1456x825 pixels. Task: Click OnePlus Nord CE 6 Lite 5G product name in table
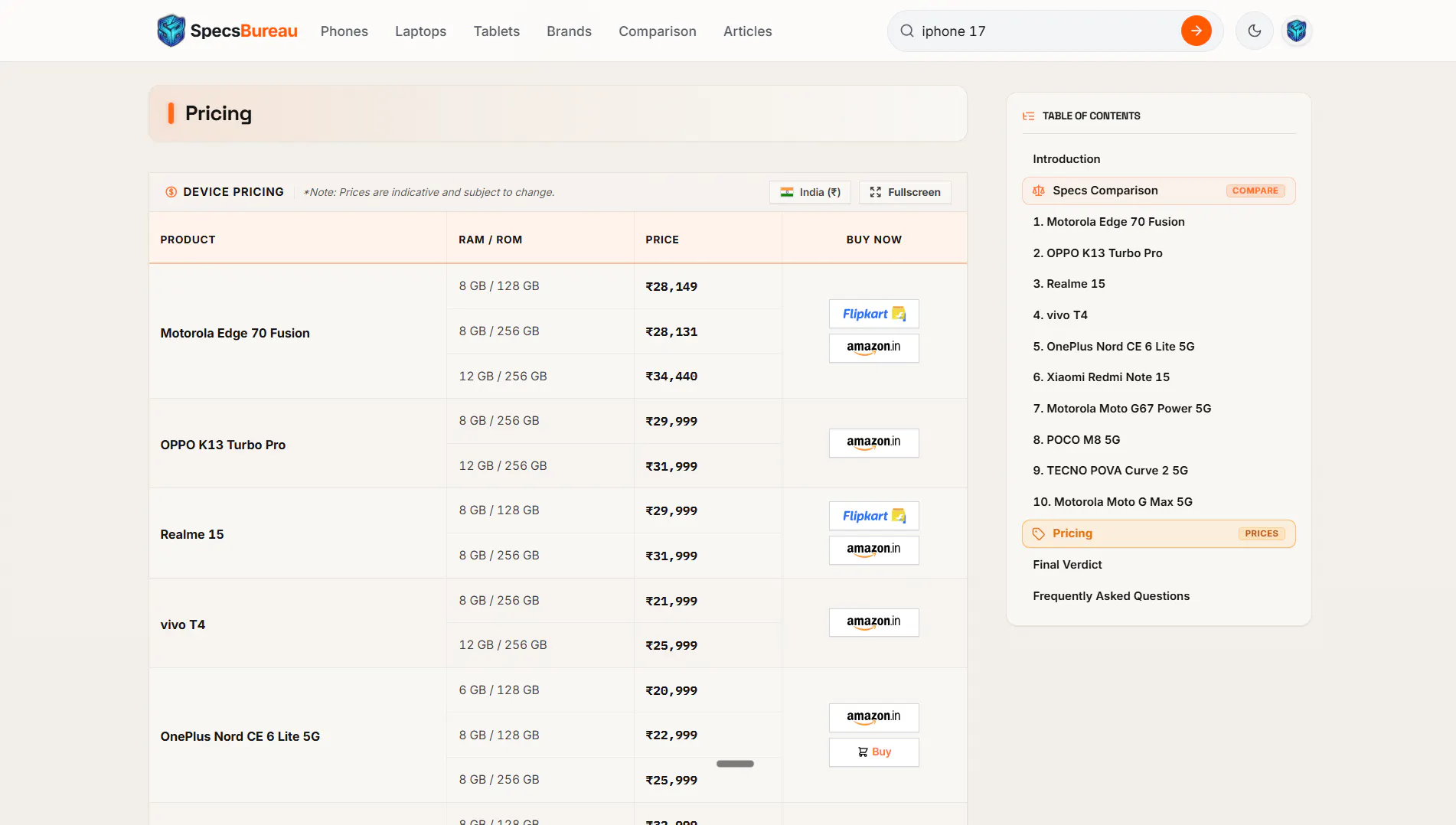click(240, 736)
